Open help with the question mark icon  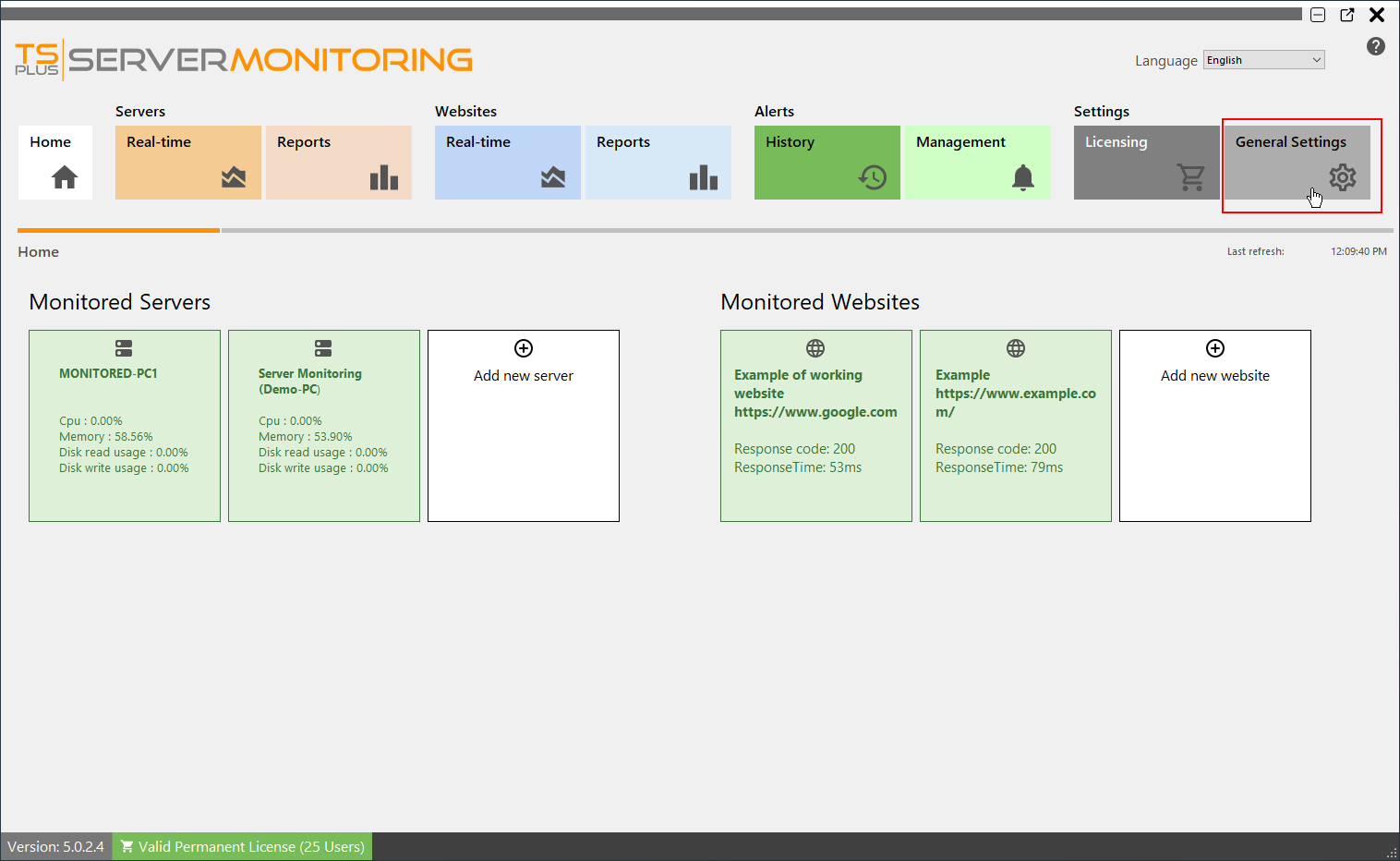pyautogui.click(x=1375, y=46)
